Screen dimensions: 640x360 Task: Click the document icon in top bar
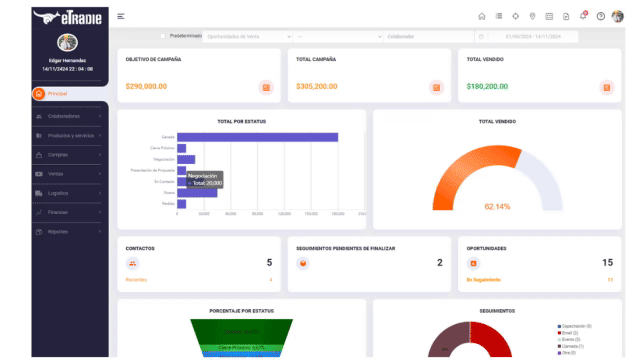click(566, 16)
